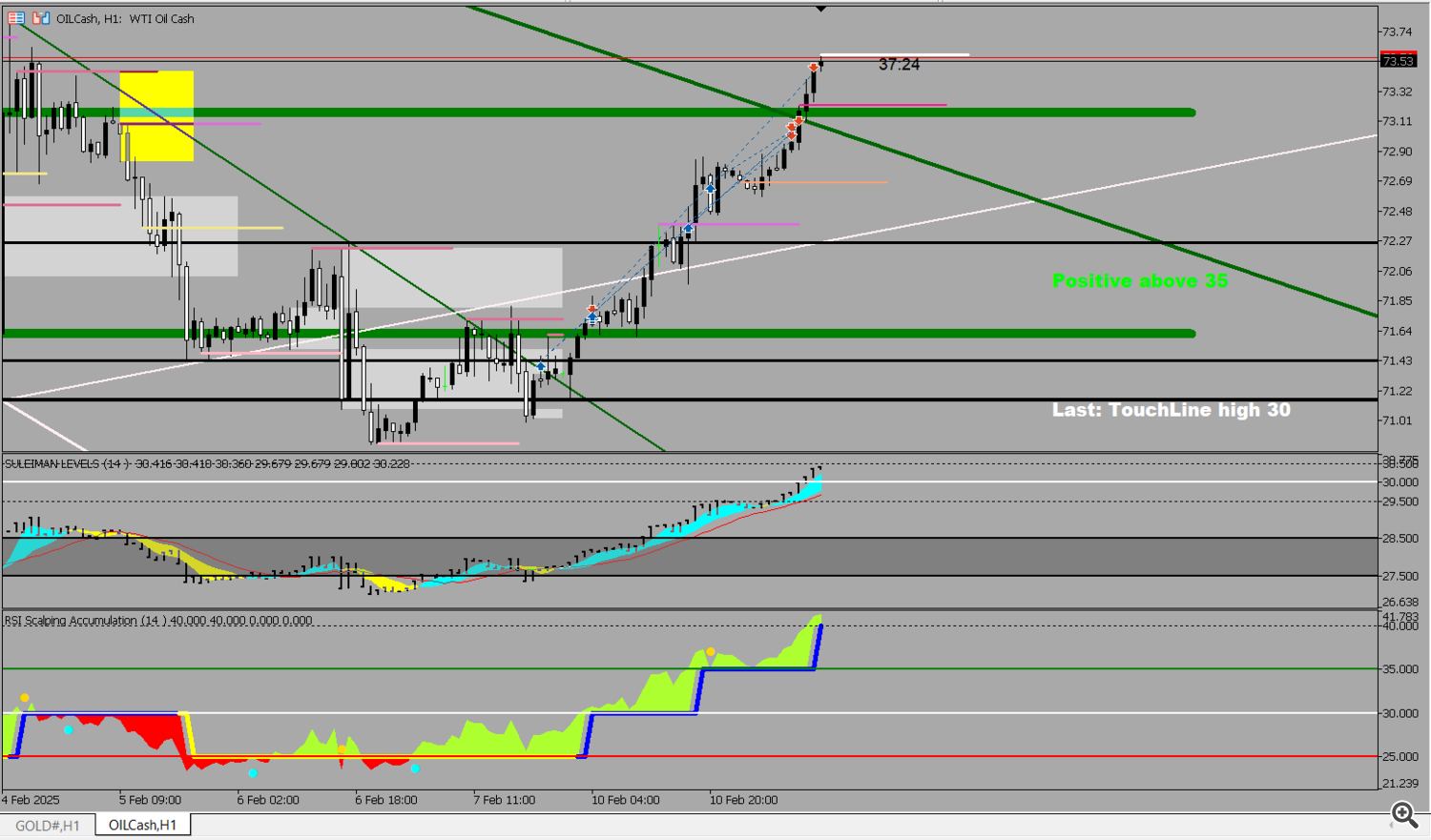Click the 72.27 price scale value

point(1397,241)
